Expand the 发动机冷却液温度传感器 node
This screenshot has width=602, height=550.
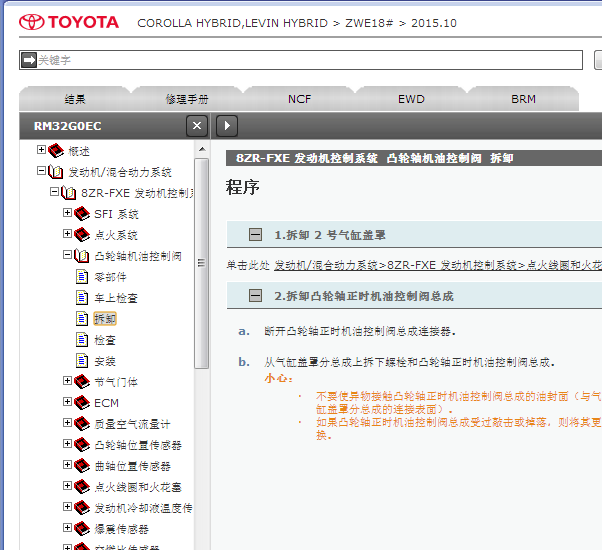pos(68,507)
